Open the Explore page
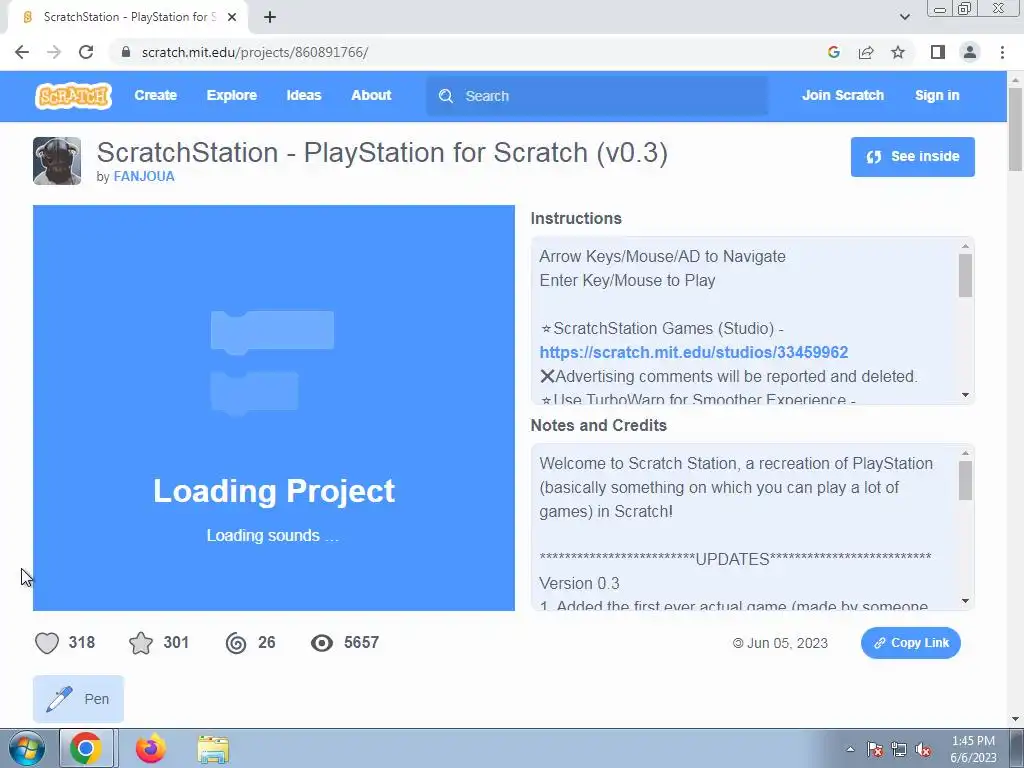The height and width of the screenshot is (768, 1024). pyautogui.click(x=232, y=95)
